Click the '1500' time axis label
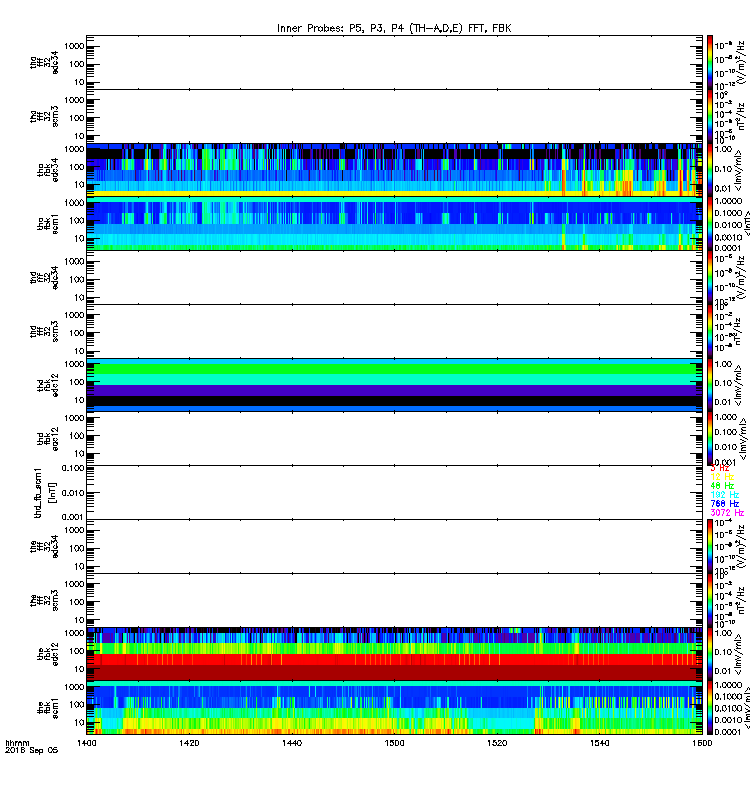The image size is (750, 800). [394, 743]
